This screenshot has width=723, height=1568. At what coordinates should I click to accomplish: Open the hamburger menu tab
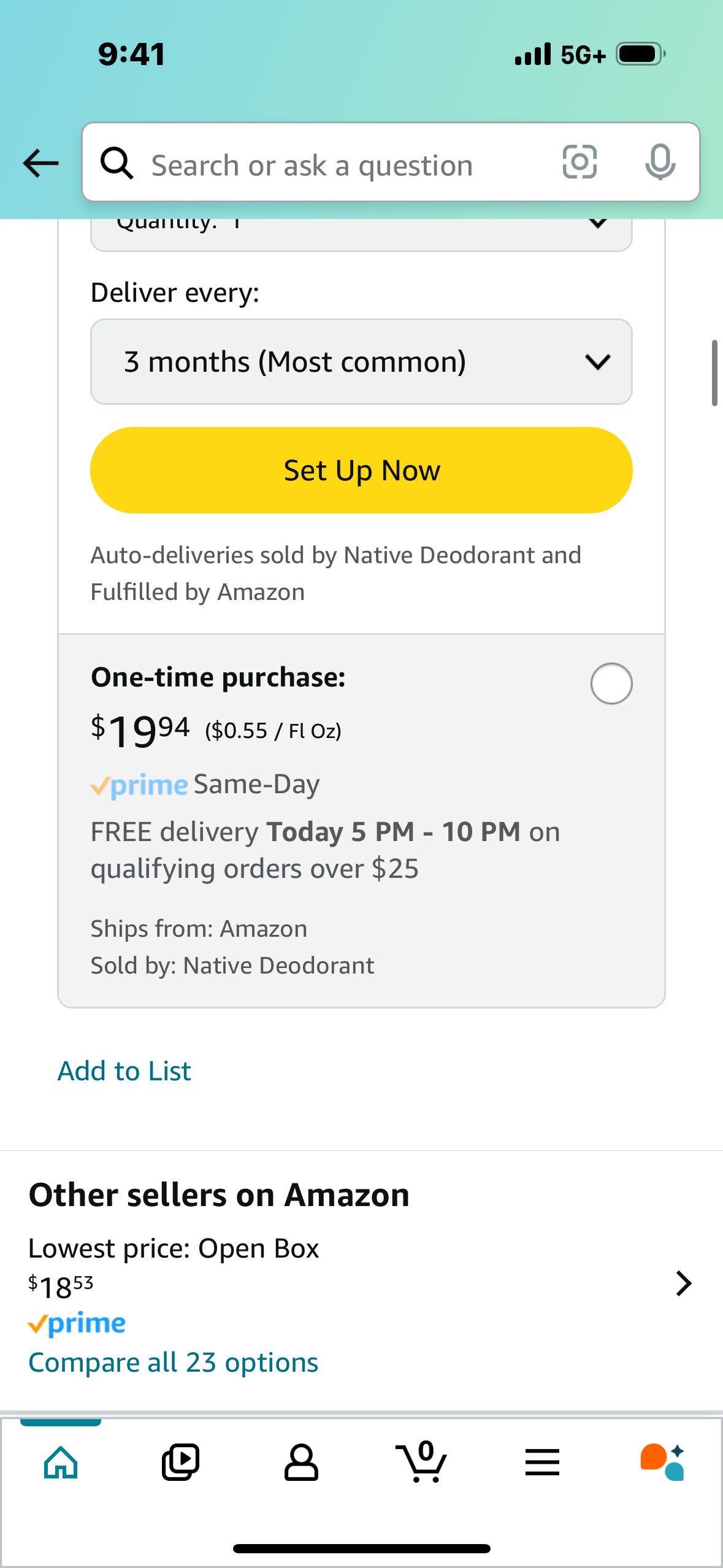tap(542, 1462)
